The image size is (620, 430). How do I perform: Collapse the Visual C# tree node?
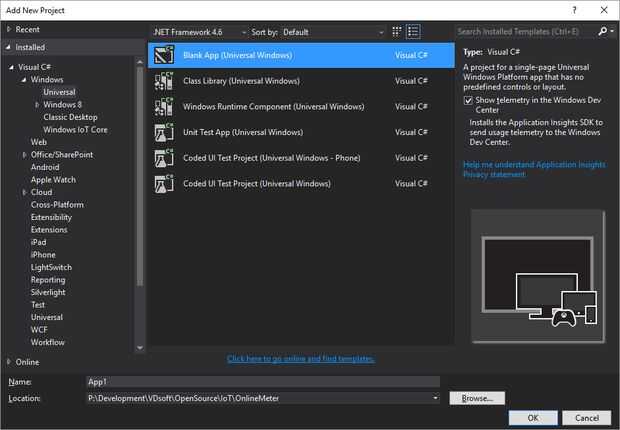[11, 67]
